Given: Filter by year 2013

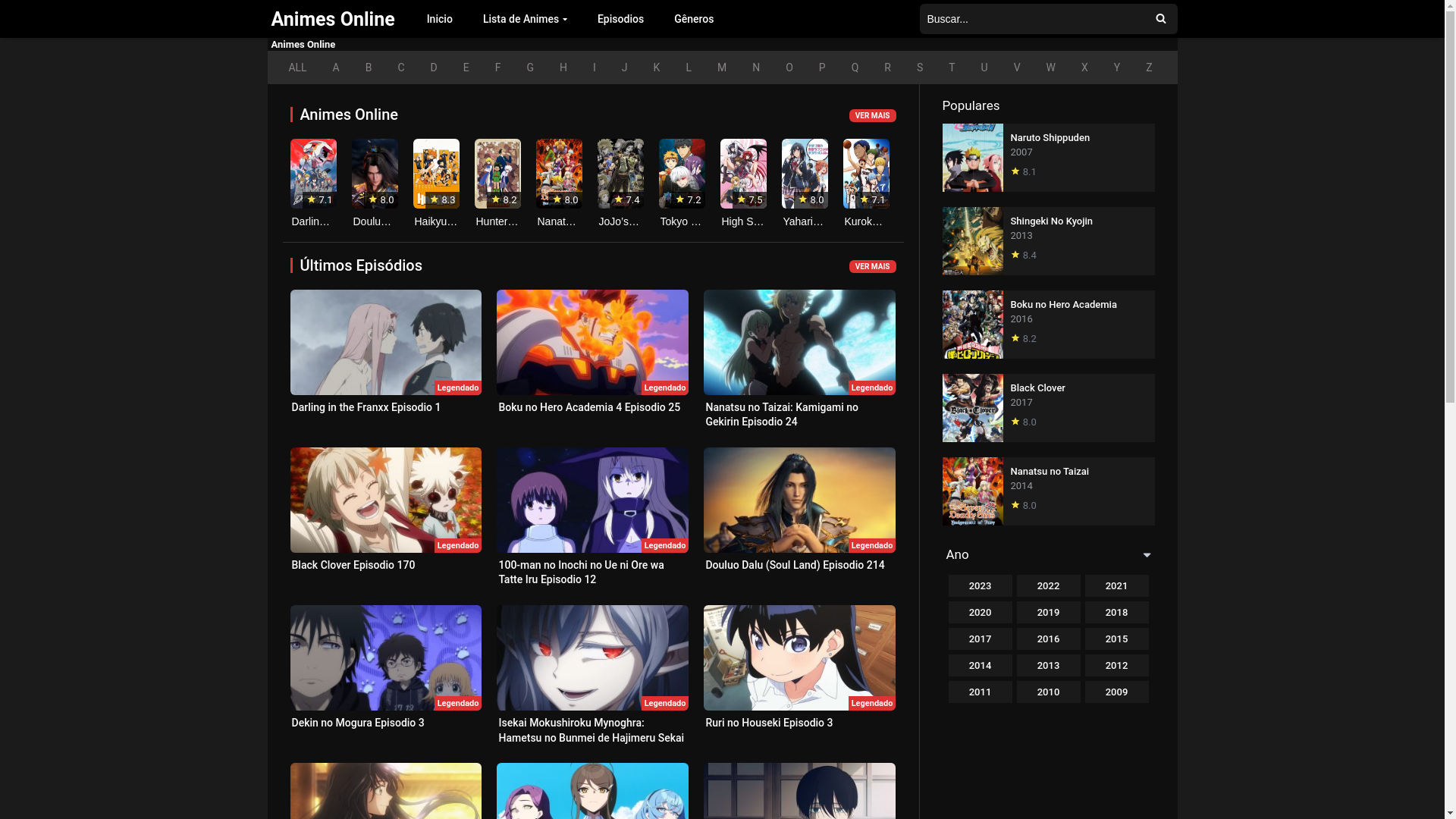Looking at the screenshot, I should pyautogui.click(x=1048, y=666).
